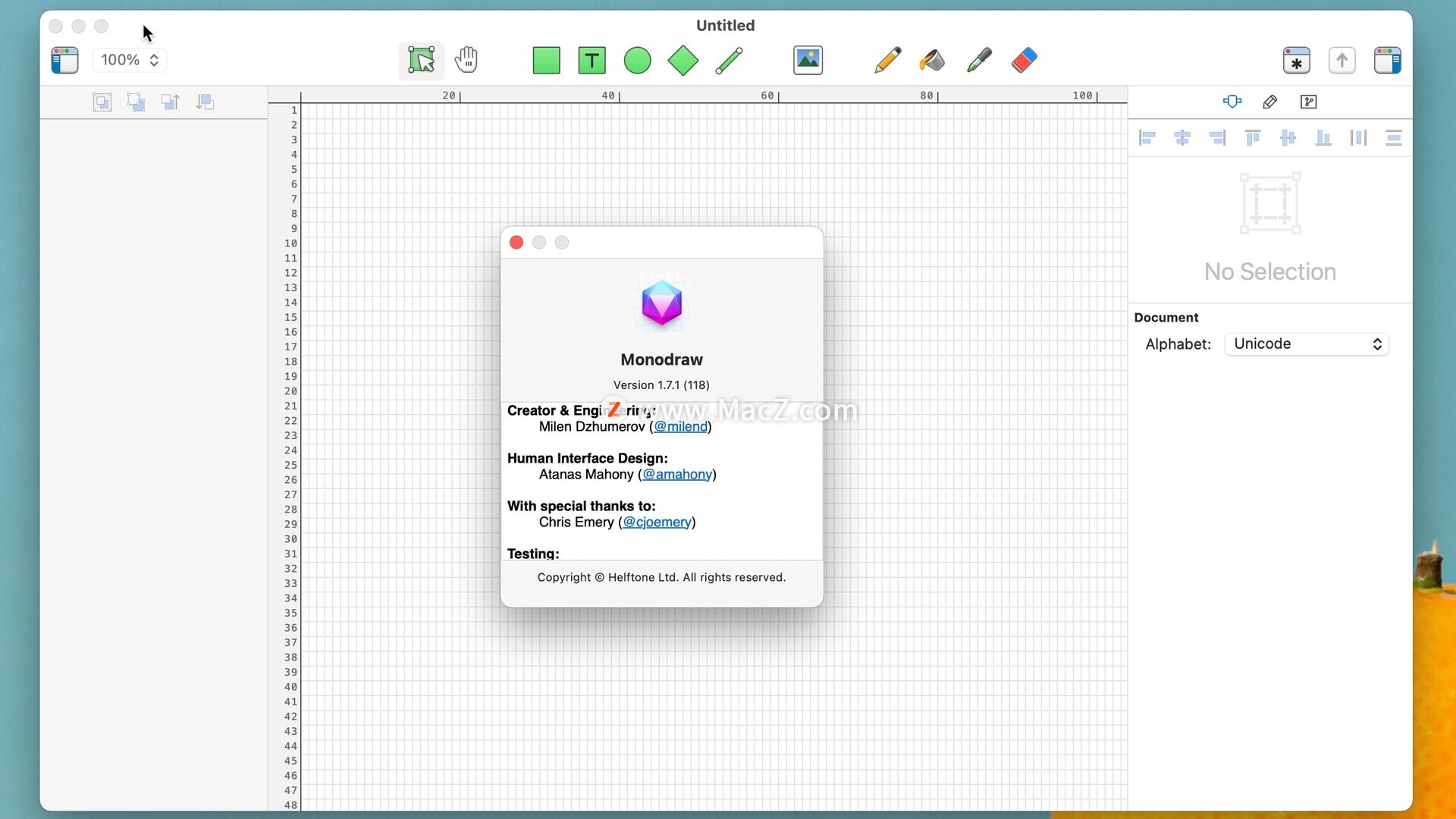Click the share export arrow button

click(1341, 60)
